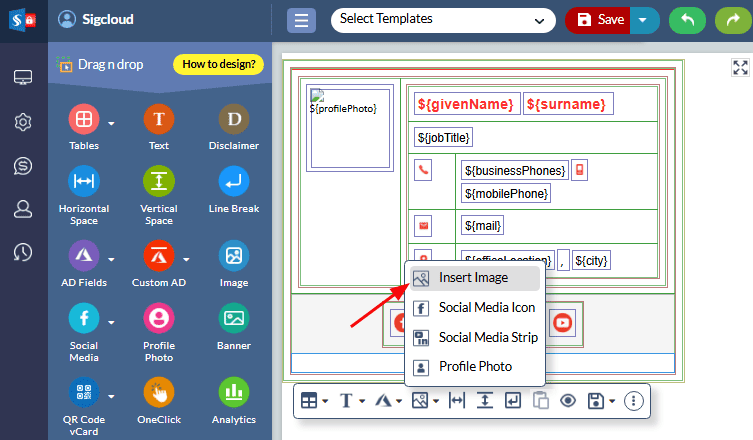This screenshot has width=753, height=440.
Task: Open the Select Templates dropdown
Action: (443, 20)
